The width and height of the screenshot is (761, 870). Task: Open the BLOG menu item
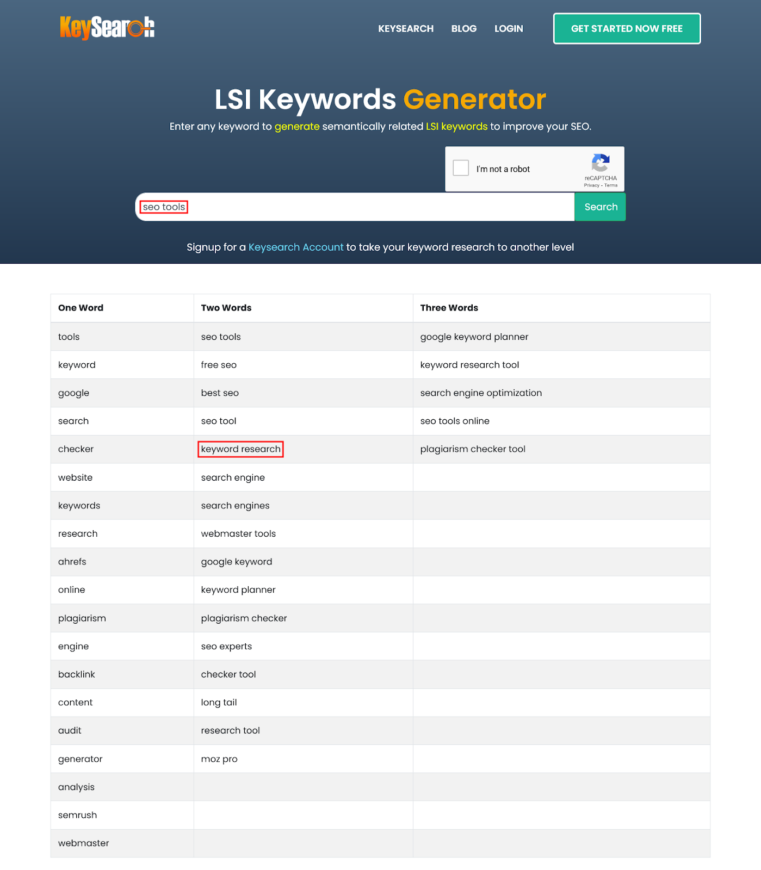click(464, 28)
